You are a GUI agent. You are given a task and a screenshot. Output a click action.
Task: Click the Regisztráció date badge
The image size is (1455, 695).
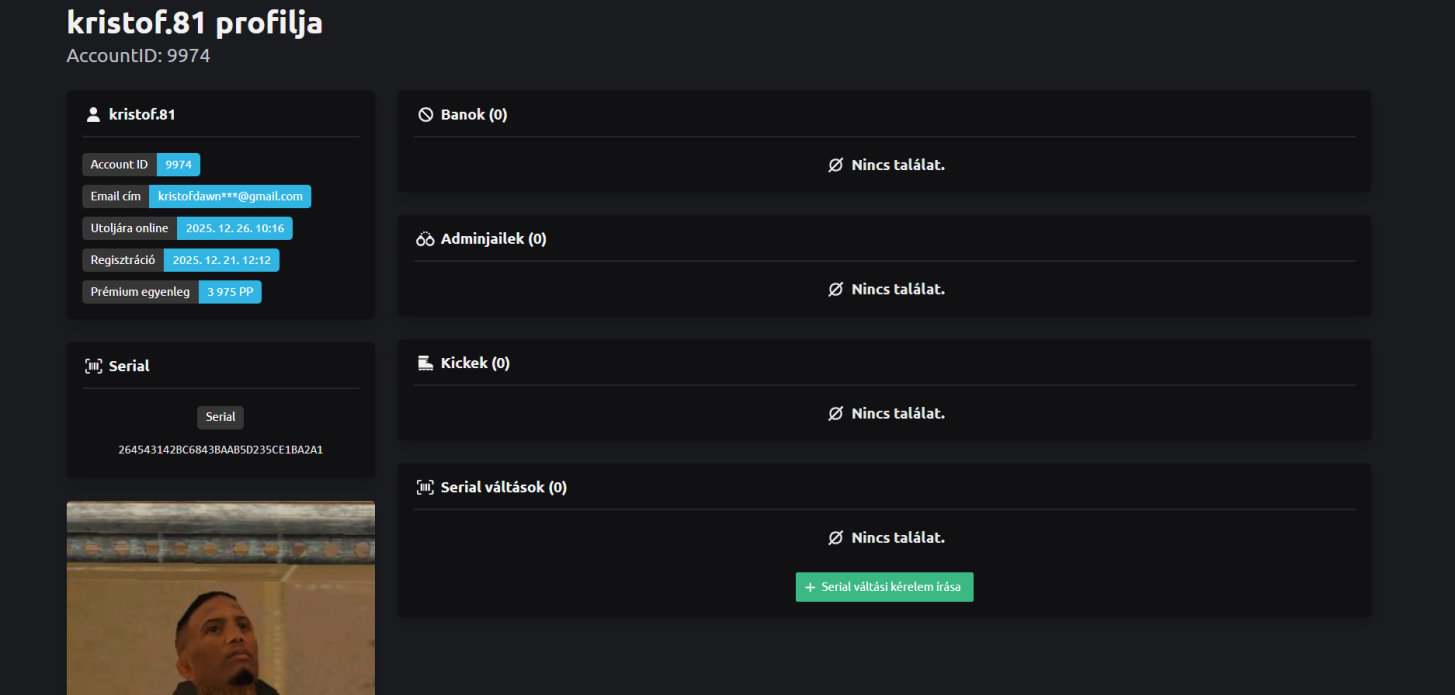tap(221, 260)
